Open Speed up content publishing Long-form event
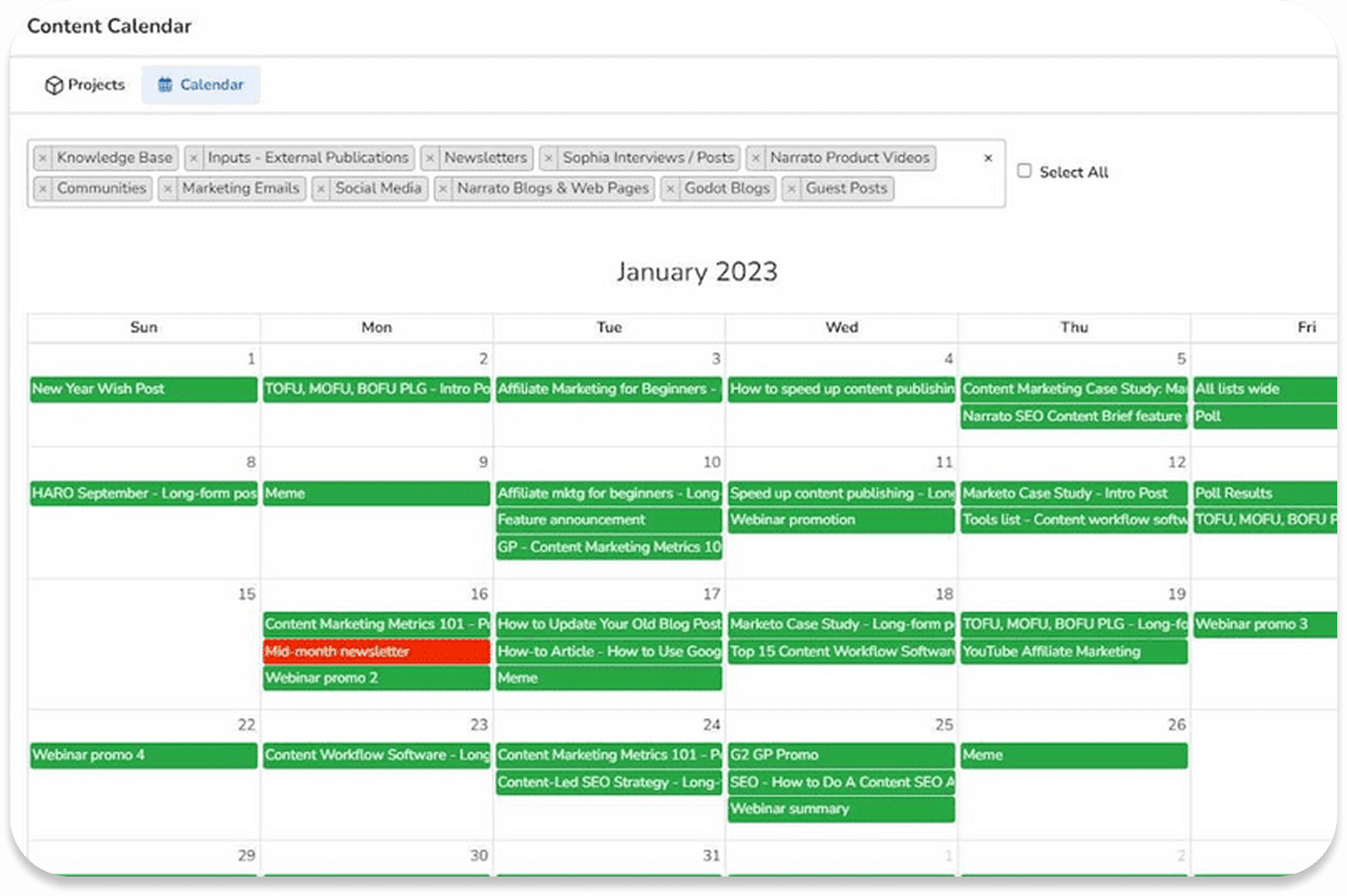 pyautogui.click(x=842, y=494)
